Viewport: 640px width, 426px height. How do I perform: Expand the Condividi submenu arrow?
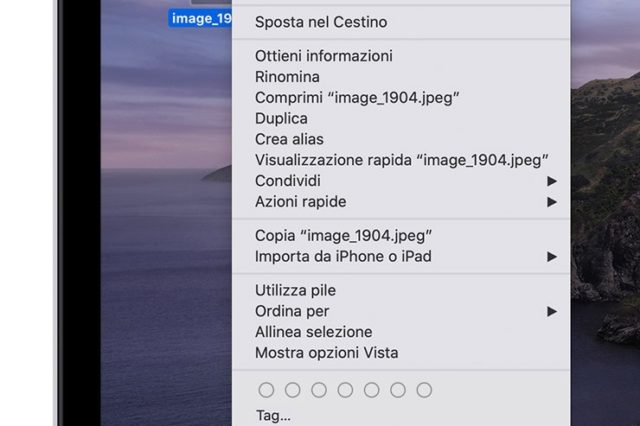click(x=551, y=181)
